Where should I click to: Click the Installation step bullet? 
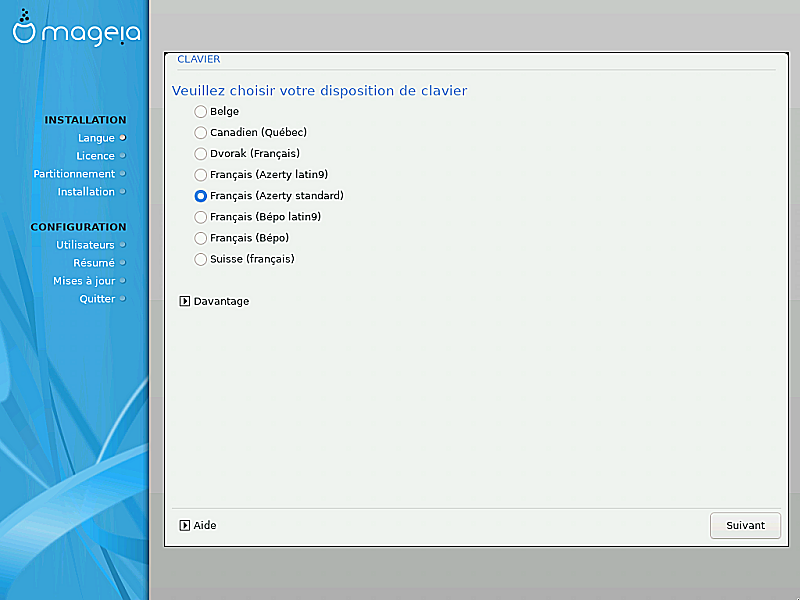(122, 192)
